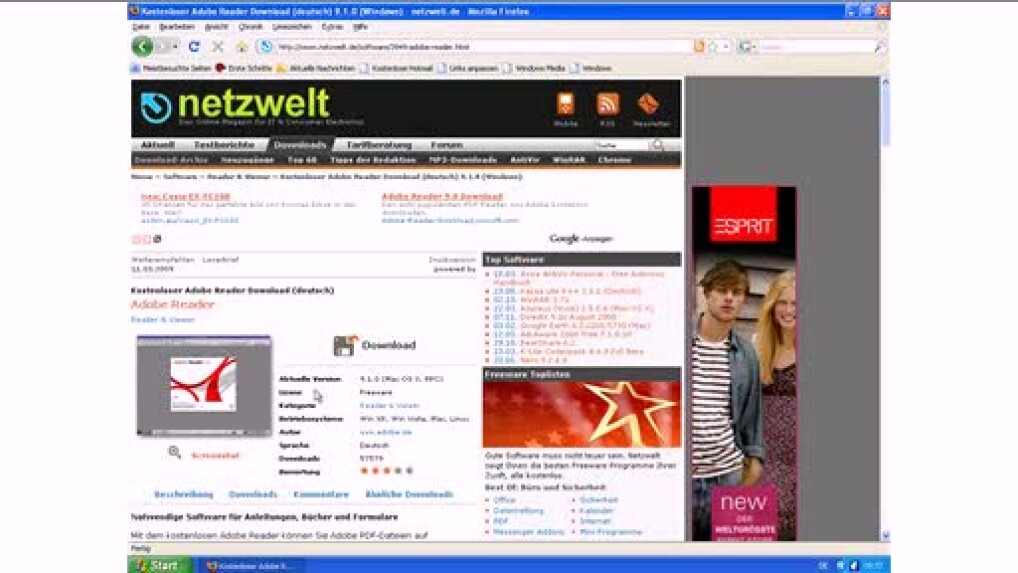This screenshot has width=1018, height=573.
Task: Click the Firefox back button
Action: click(142, 47)
